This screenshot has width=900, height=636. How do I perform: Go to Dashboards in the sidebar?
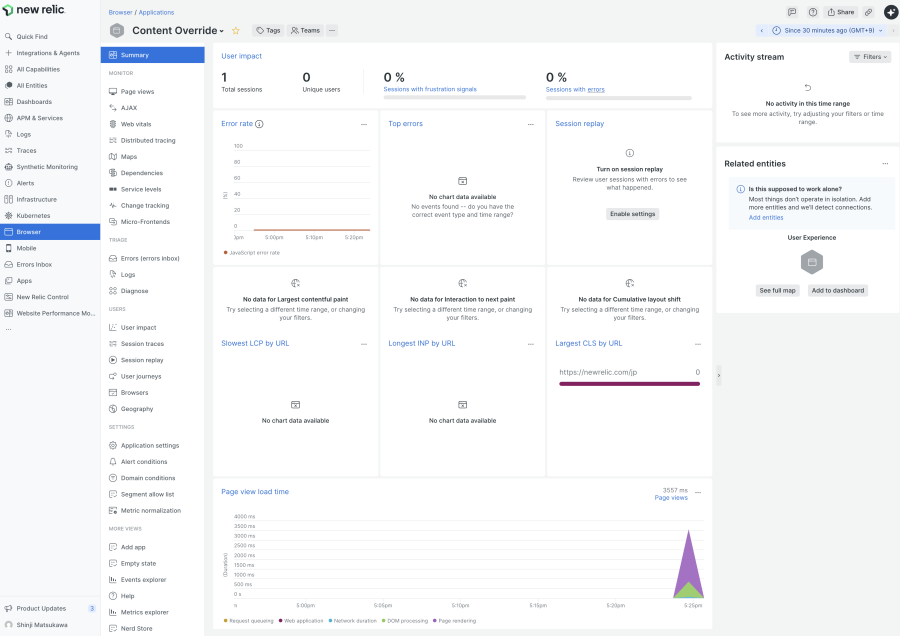tap(34, 102)
